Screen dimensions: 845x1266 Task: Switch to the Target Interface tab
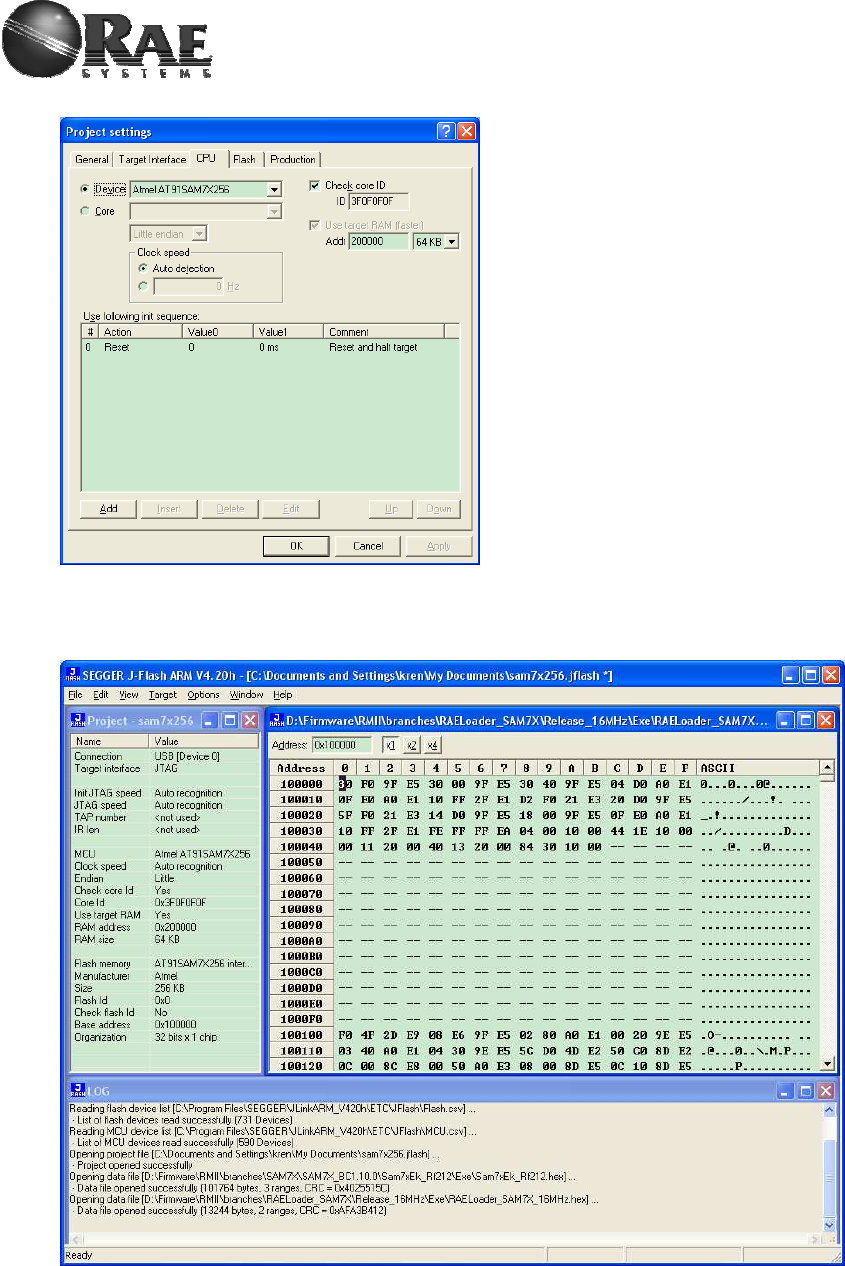tap(152, 159)
